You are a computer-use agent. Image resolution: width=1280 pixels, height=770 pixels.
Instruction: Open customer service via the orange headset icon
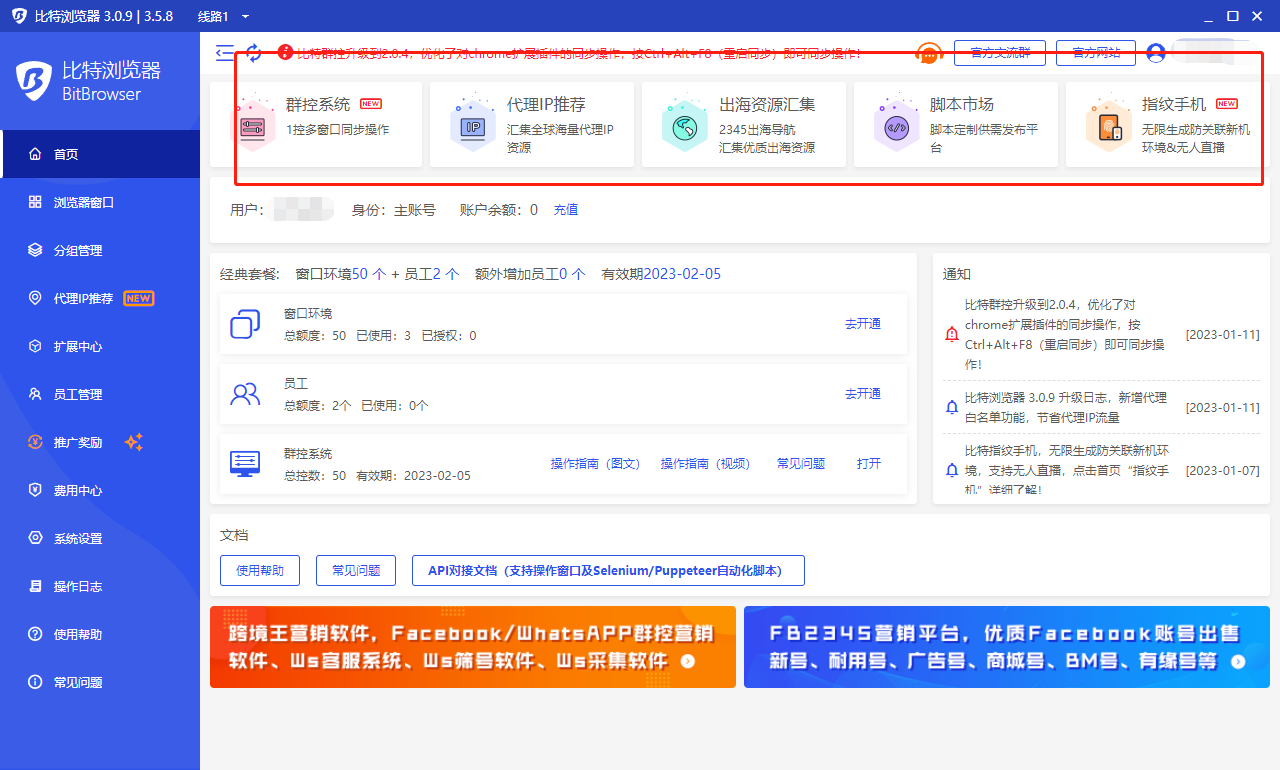pos(930,53)
